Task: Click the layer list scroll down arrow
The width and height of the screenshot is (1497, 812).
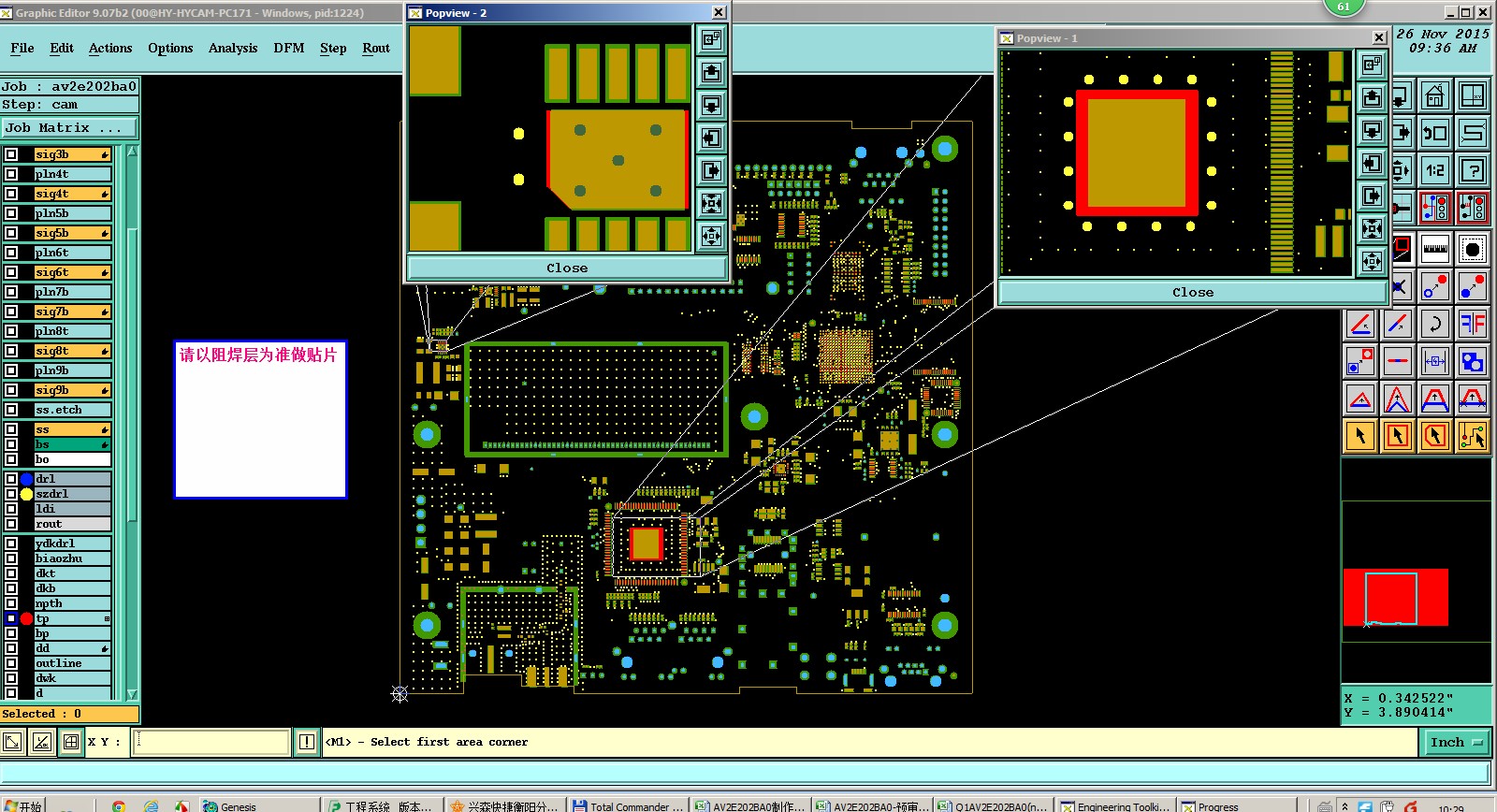Action: [x=132, y=694]
